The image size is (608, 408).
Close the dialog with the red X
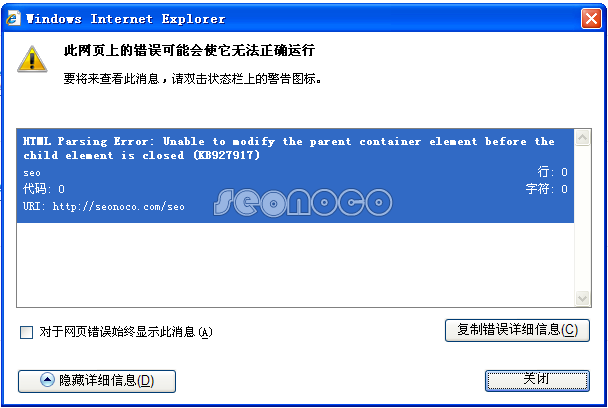coord(591,18)
